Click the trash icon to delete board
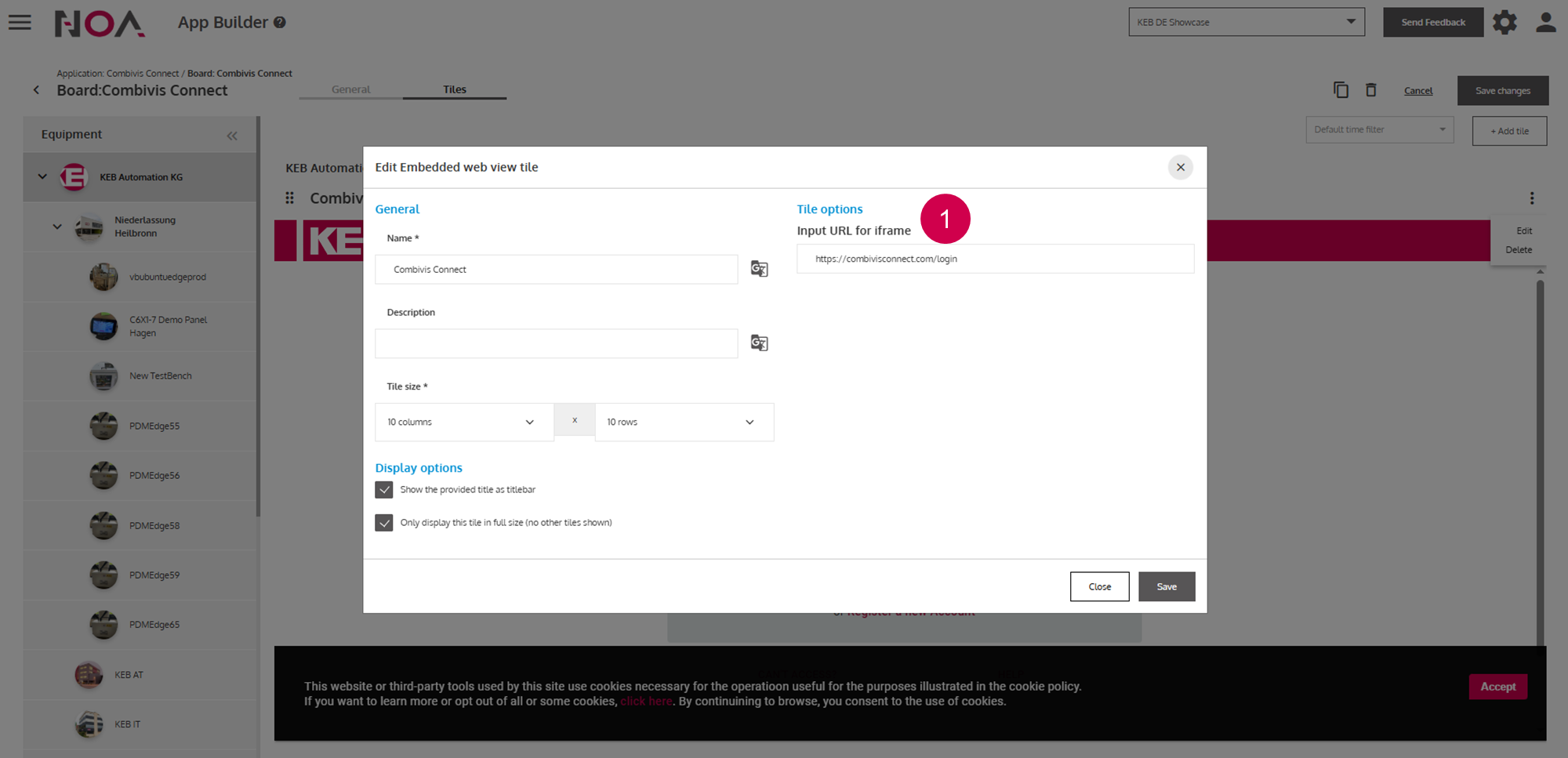 (1370, 90)
